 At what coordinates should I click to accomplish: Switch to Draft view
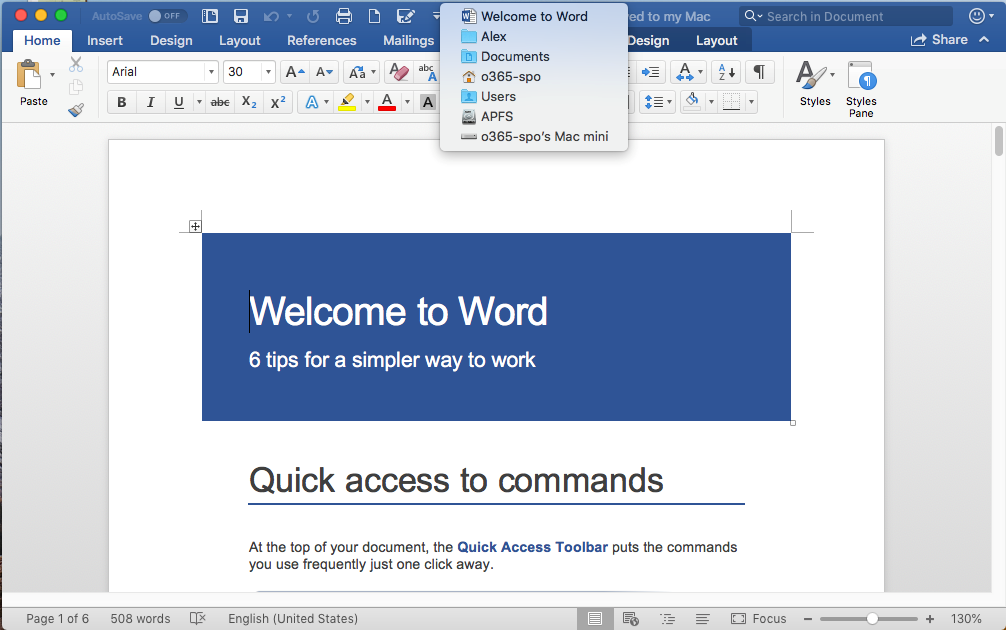pyautogui.click(x=703, y=618)
